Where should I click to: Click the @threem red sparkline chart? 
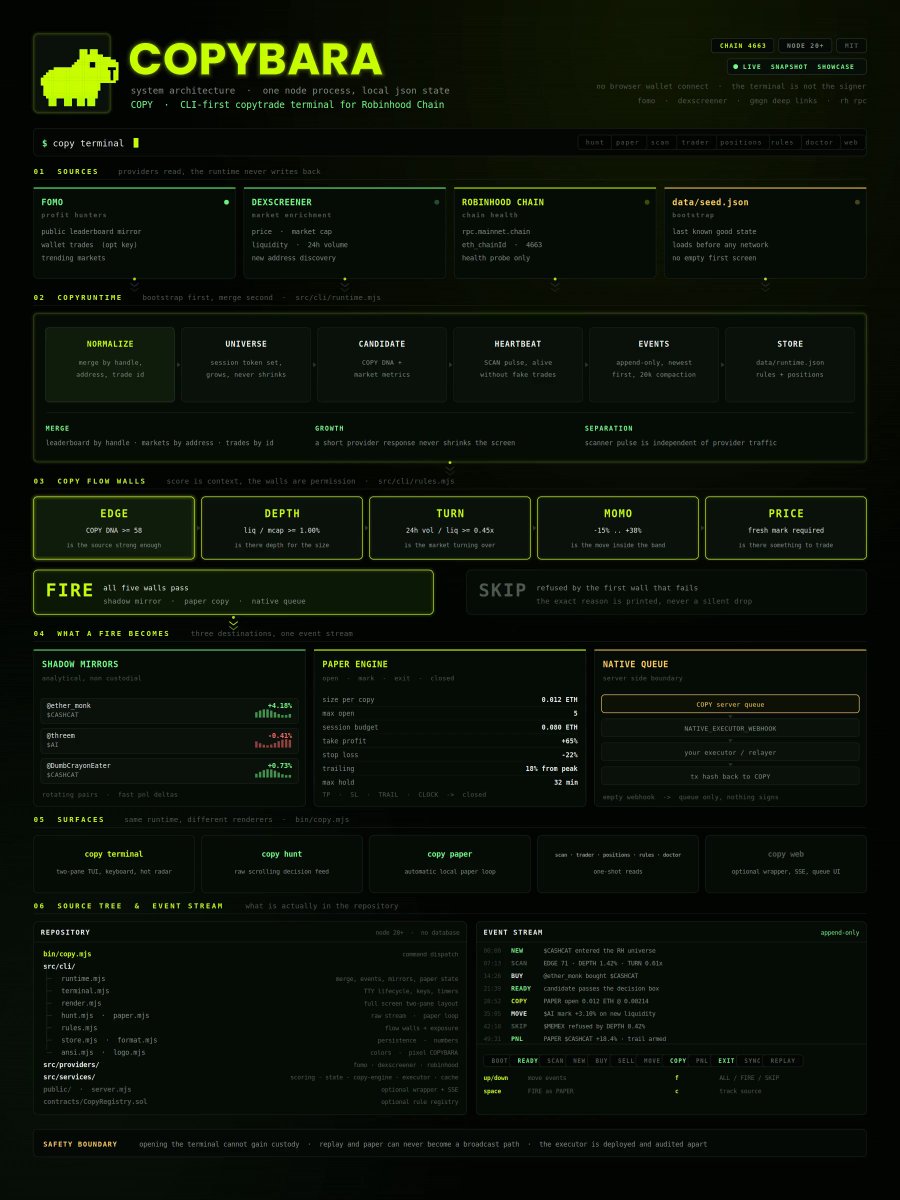click(274, 743)
